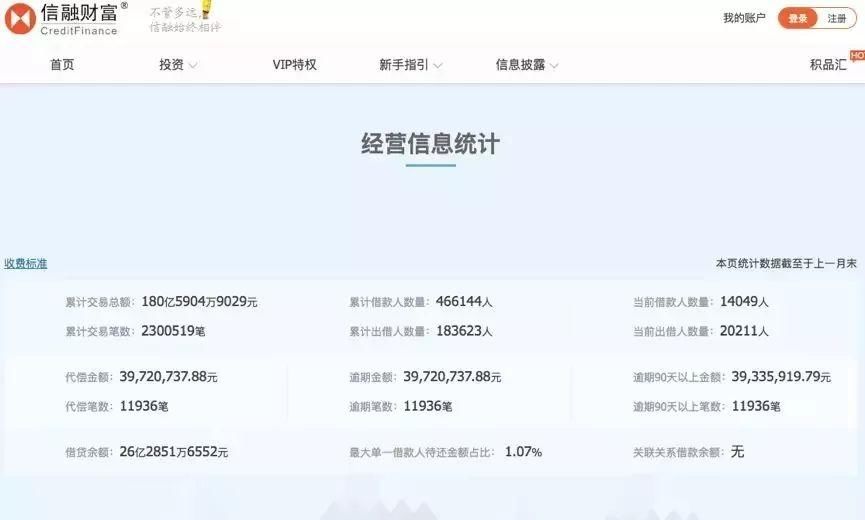865x520 pixels.
Task: Click the 关联关系借款余额 label
Action: (679, 453)
